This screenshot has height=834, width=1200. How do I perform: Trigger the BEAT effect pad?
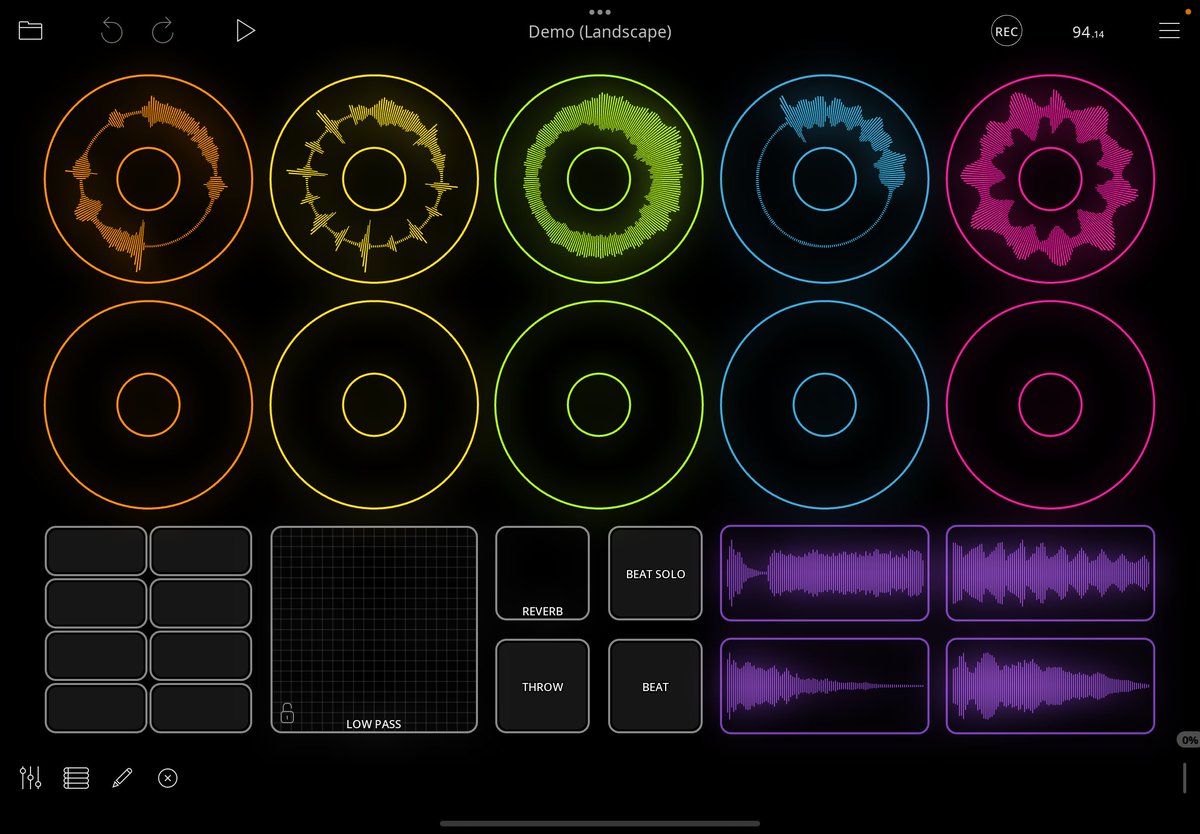coord(655,686)
